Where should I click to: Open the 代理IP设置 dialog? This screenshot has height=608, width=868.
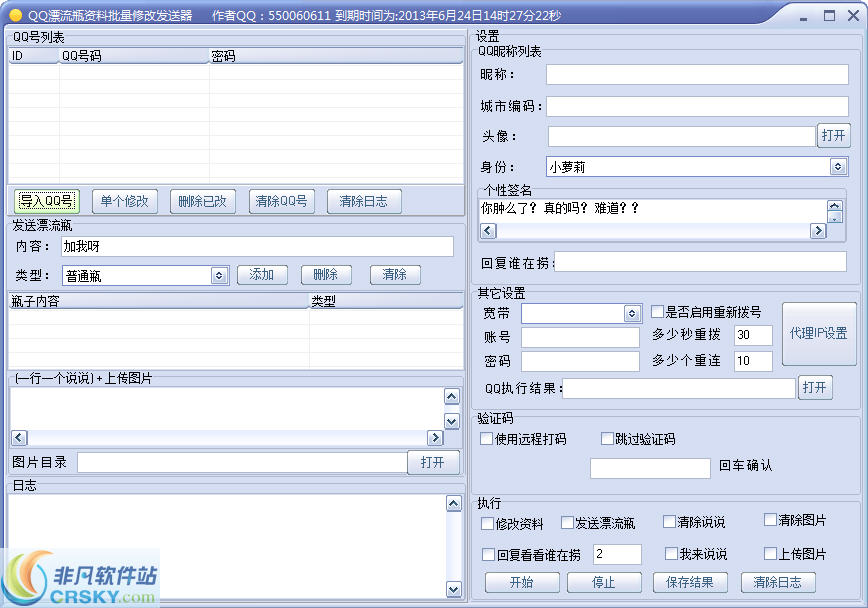pos(819,333)
